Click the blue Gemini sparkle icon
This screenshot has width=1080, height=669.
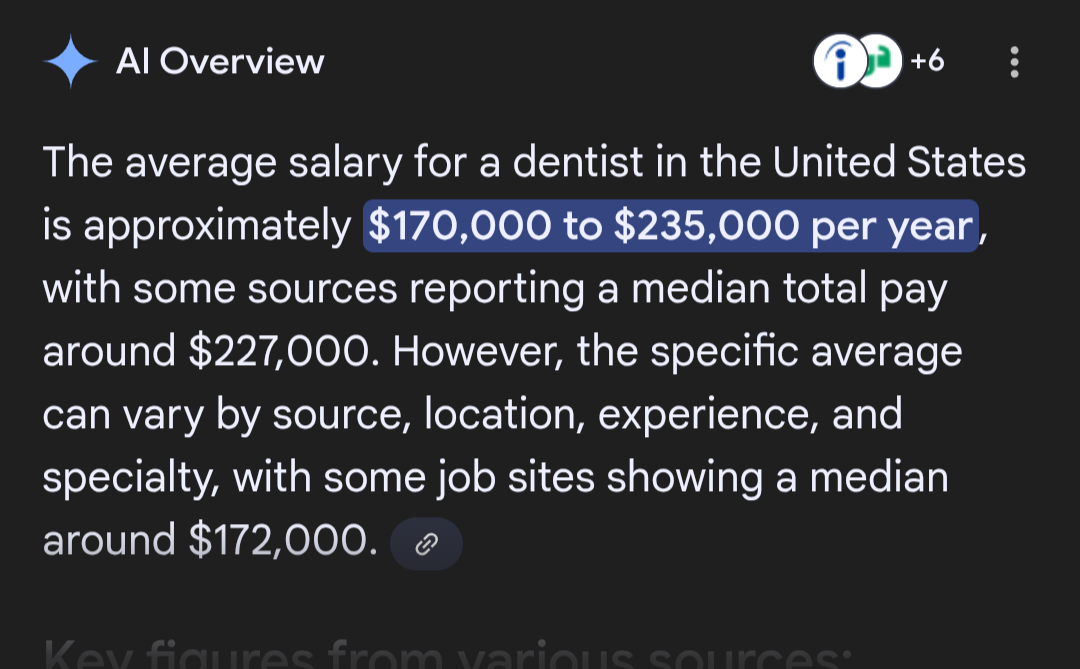71,62
